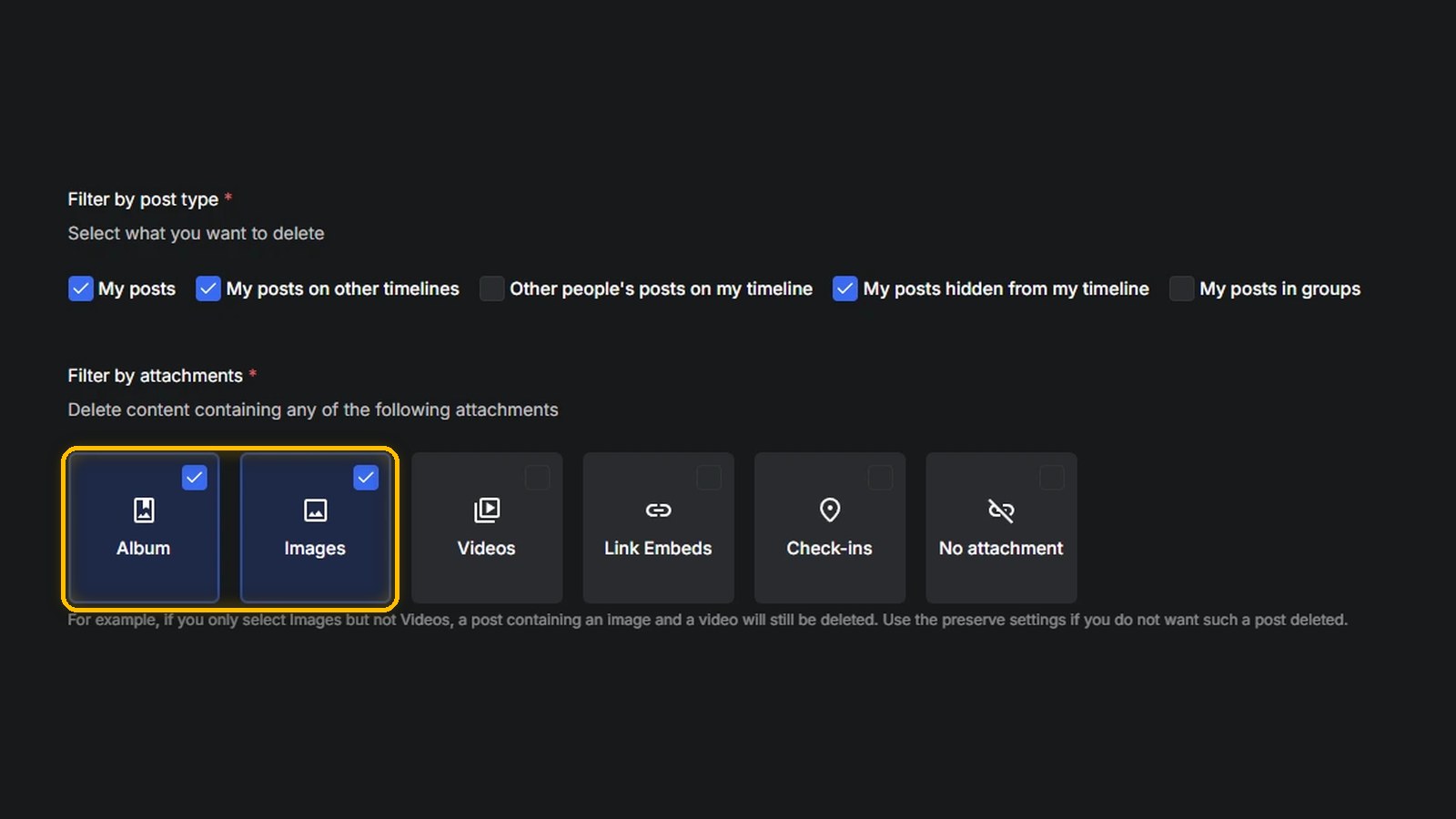Tick the Videos card checkbox
The height and width of the screenshot is (819, 1456).
click(x=538, y=478)
